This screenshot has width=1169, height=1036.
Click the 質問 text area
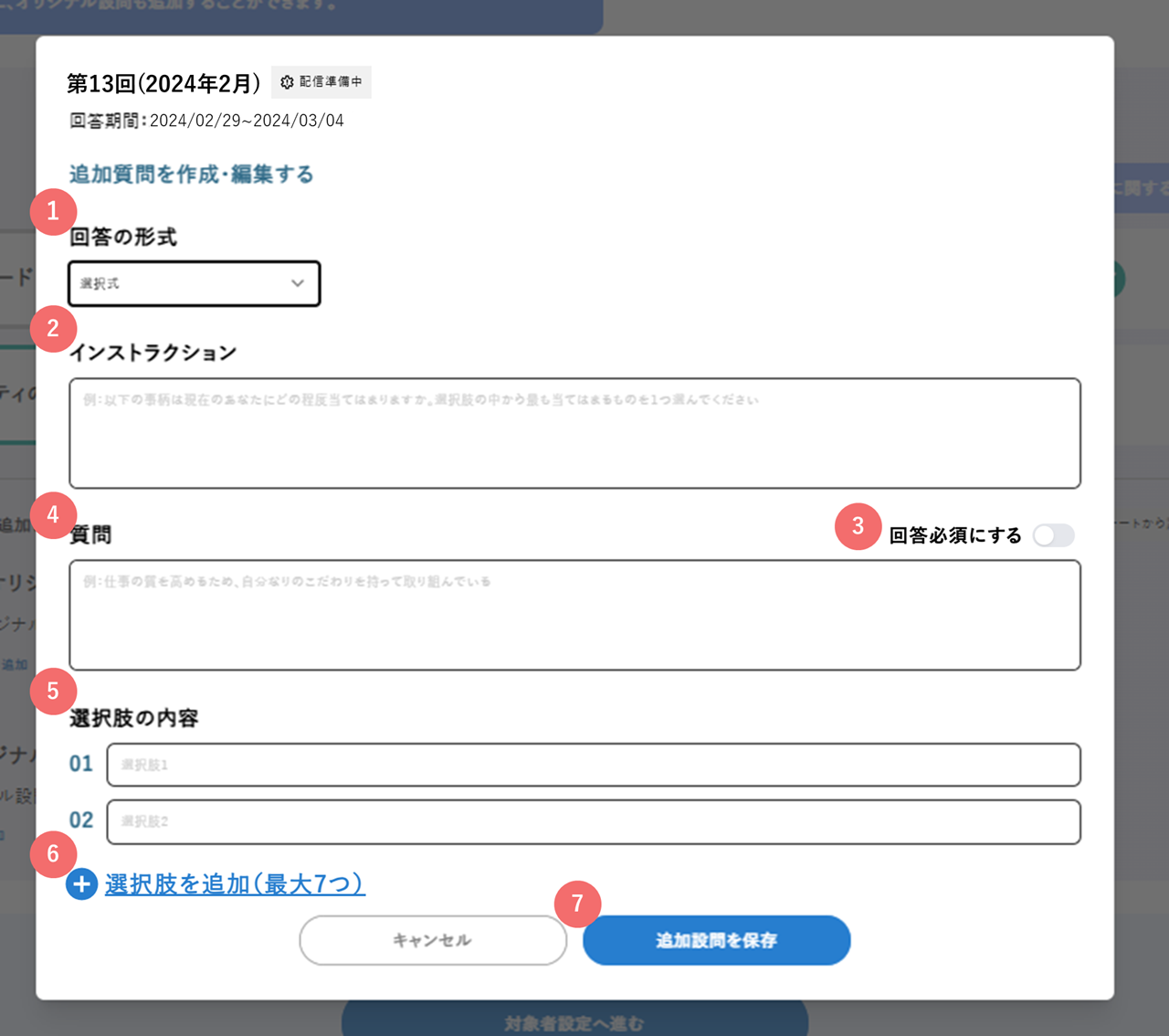[x=575, y=615]
